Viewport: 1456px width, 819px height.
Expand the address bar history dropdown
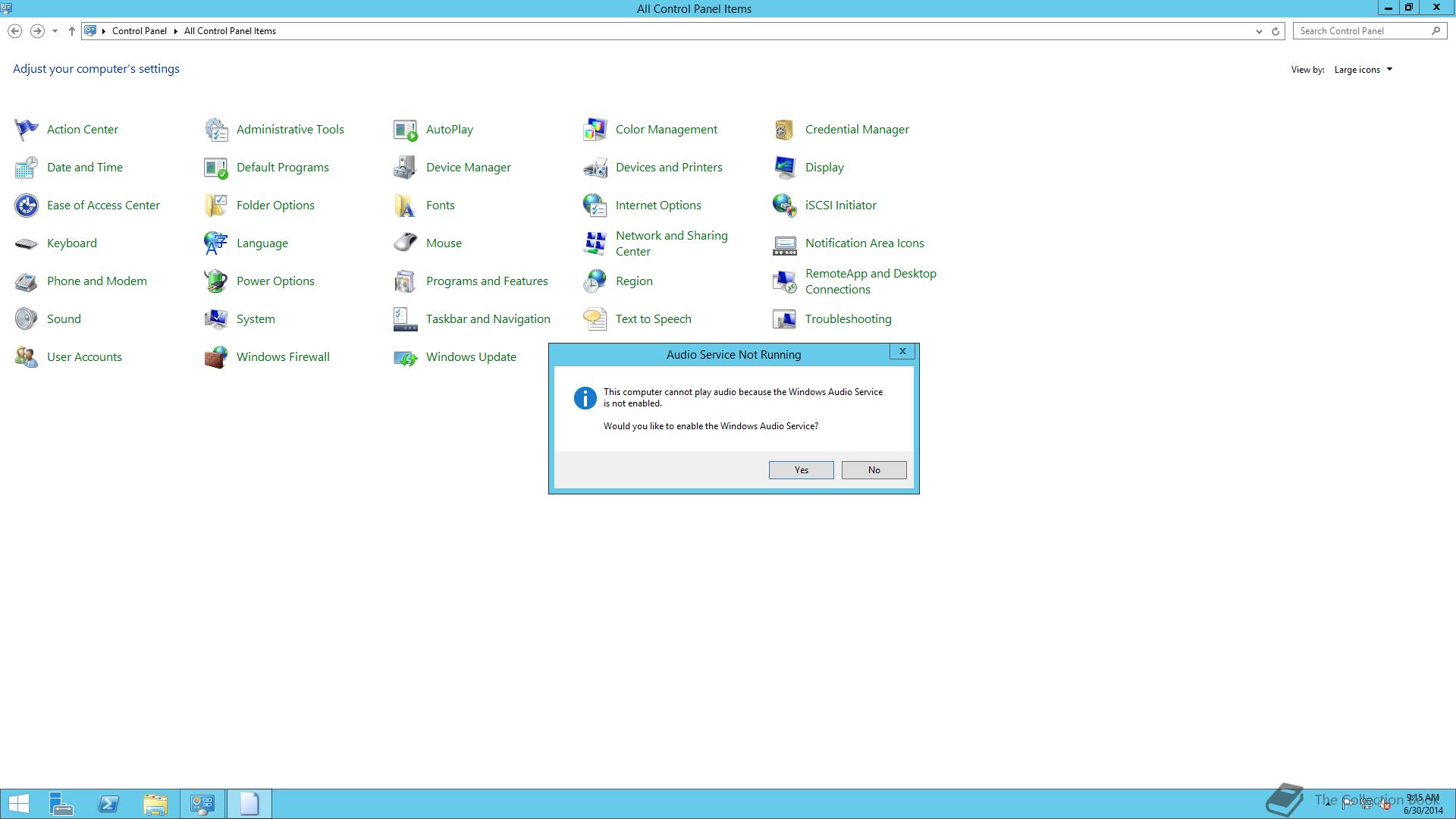pos(1259,31)
